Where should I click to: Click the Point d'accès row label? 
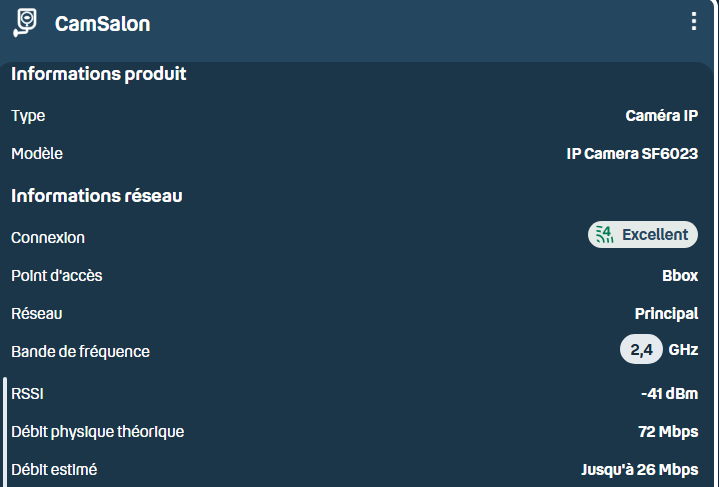pyautogui.click(x=56, y=276)
